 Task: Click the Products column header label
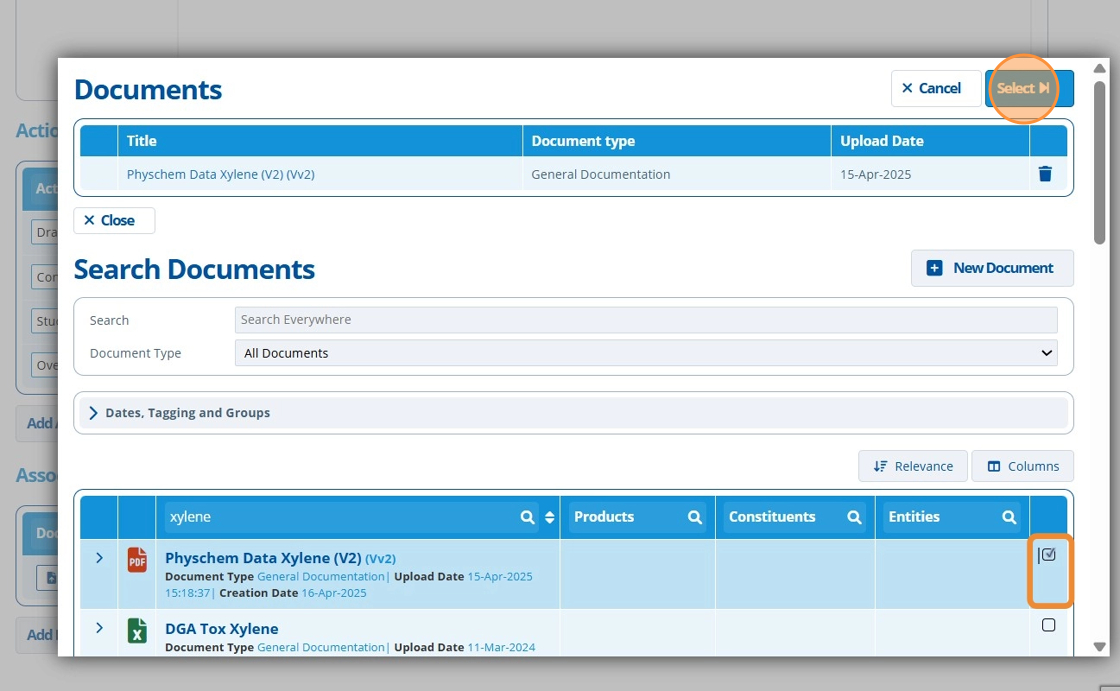(604, 517)
